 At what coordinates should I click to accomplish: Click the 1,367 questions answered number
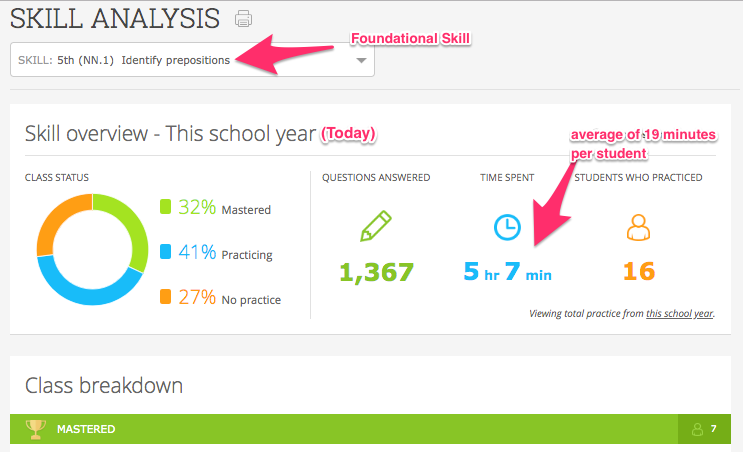pos(376,271)
